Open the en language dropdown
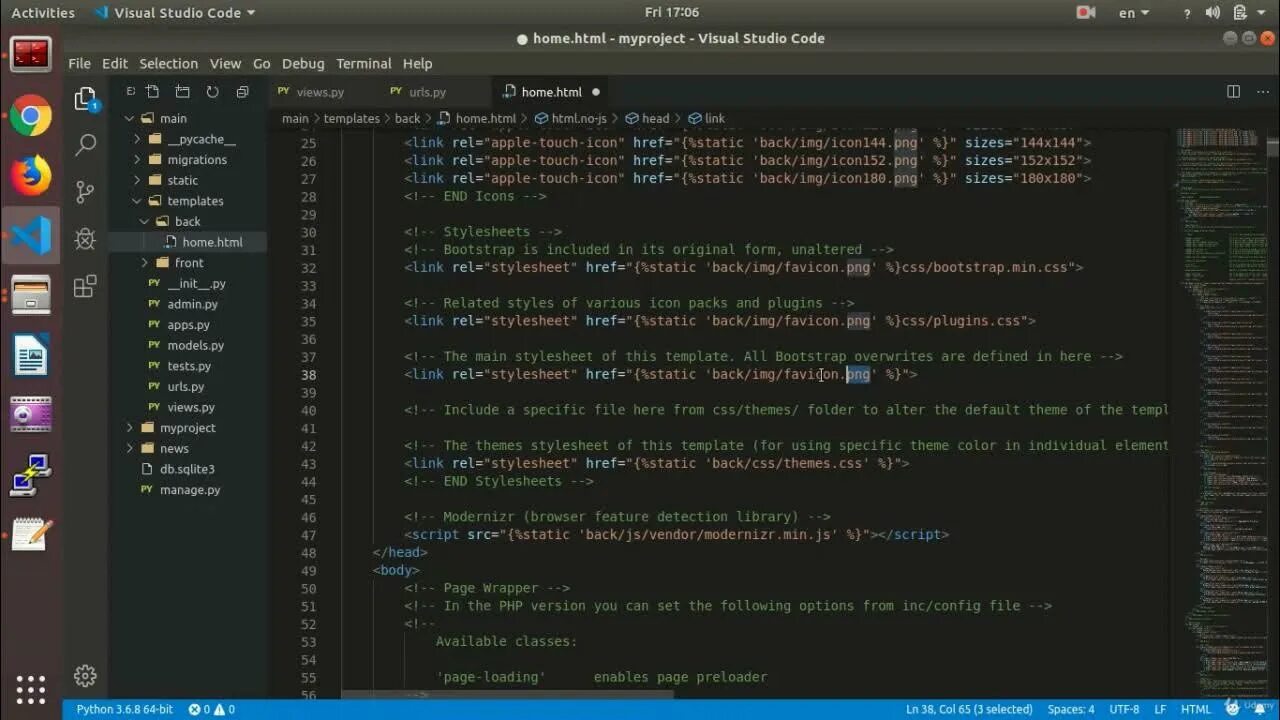Screen dimensions: 1280x720 click(1134, 13)
